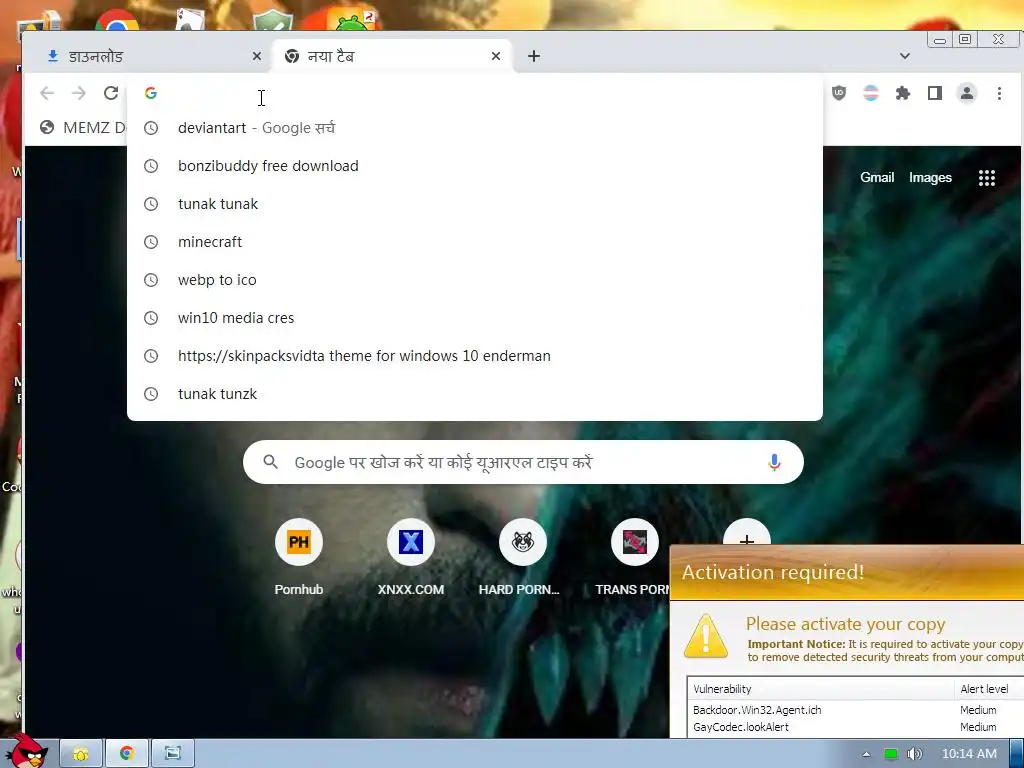Click the Google search box
The image size is (1024, 768).
coord(522,462)
